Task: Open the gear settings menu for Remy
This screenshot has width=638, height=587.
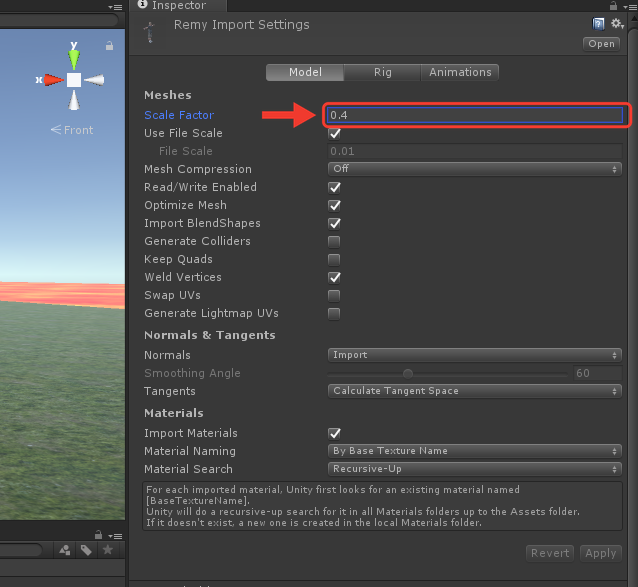Action: click(x=617, y=24)
